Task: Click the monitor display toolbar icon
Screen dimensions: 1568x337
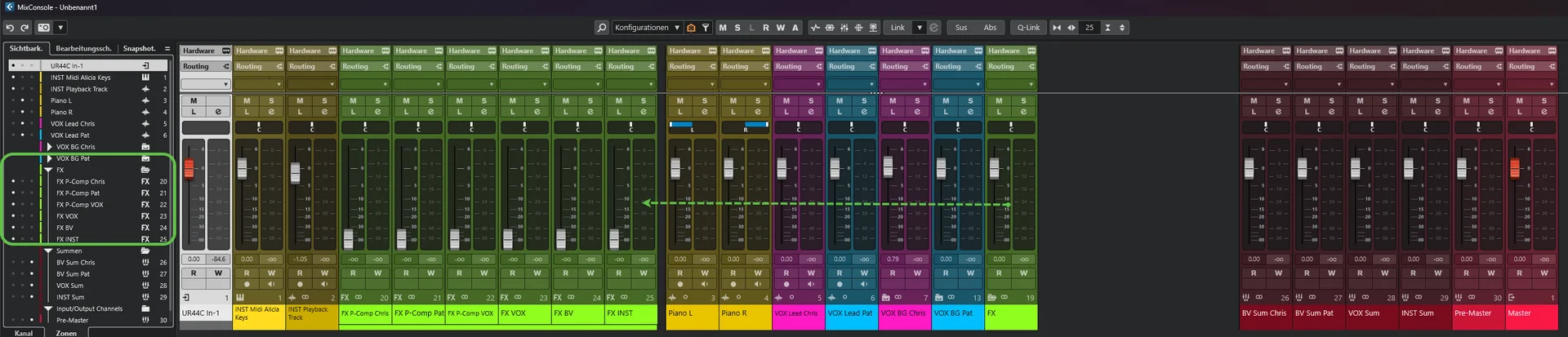Action: click(x=873, y=28)
